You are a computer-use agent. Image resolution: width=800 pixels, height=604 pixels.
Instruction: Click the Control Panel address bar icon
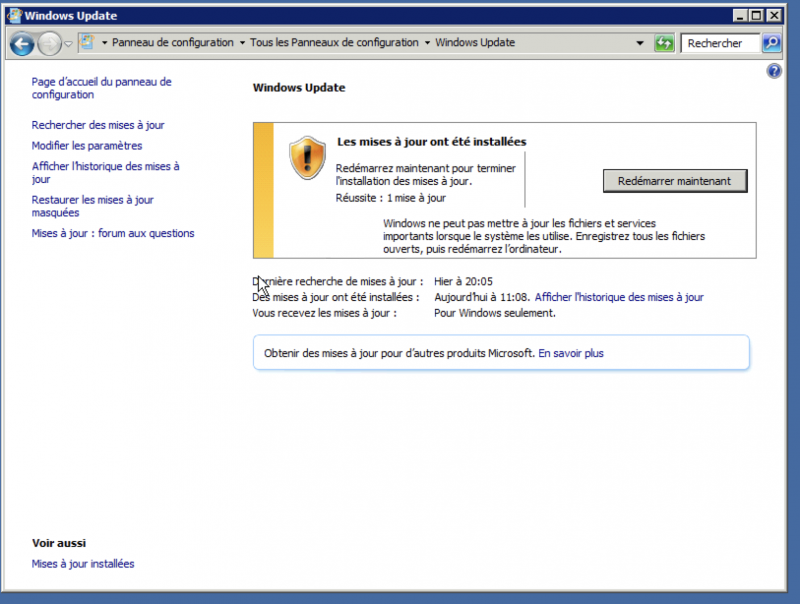[88, 42]
